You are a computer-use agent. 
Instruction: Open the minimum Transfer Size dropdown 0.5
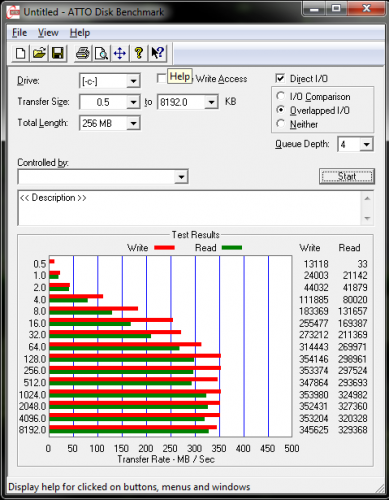(133, 102)
